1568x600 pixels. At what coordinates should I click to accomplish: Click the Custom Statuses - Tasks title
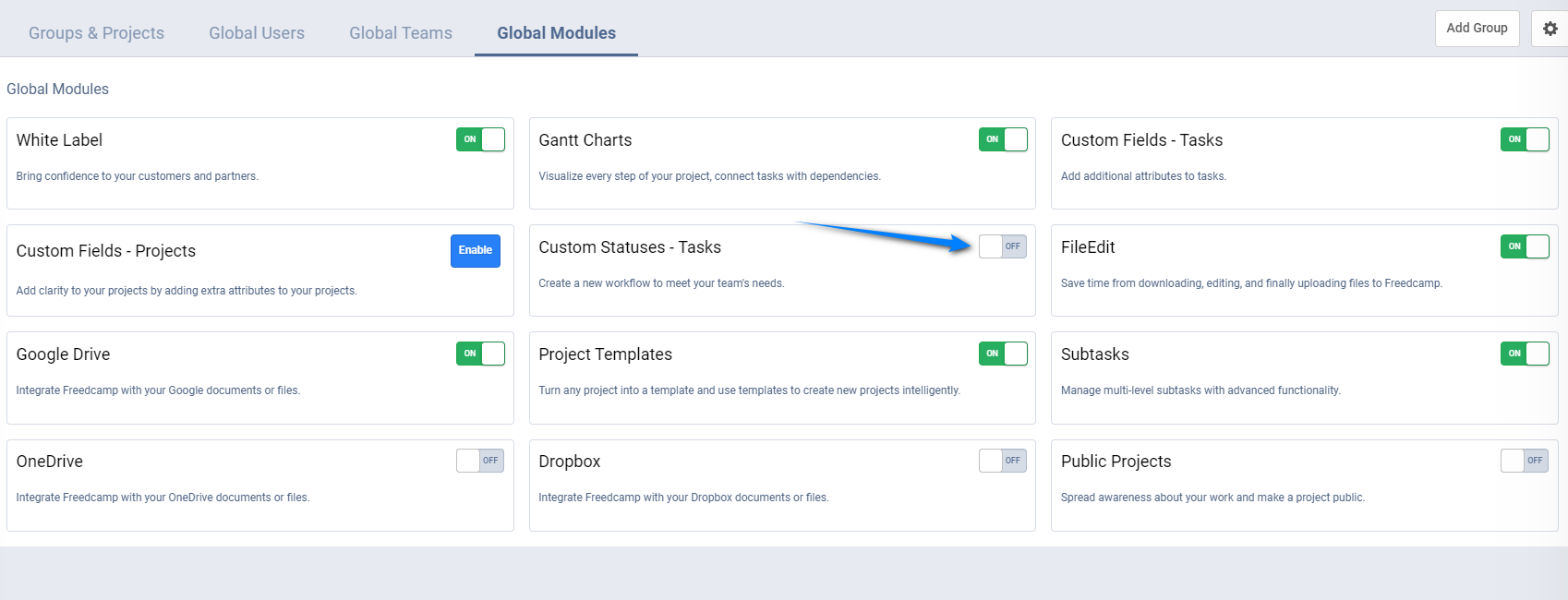[630, 247]
